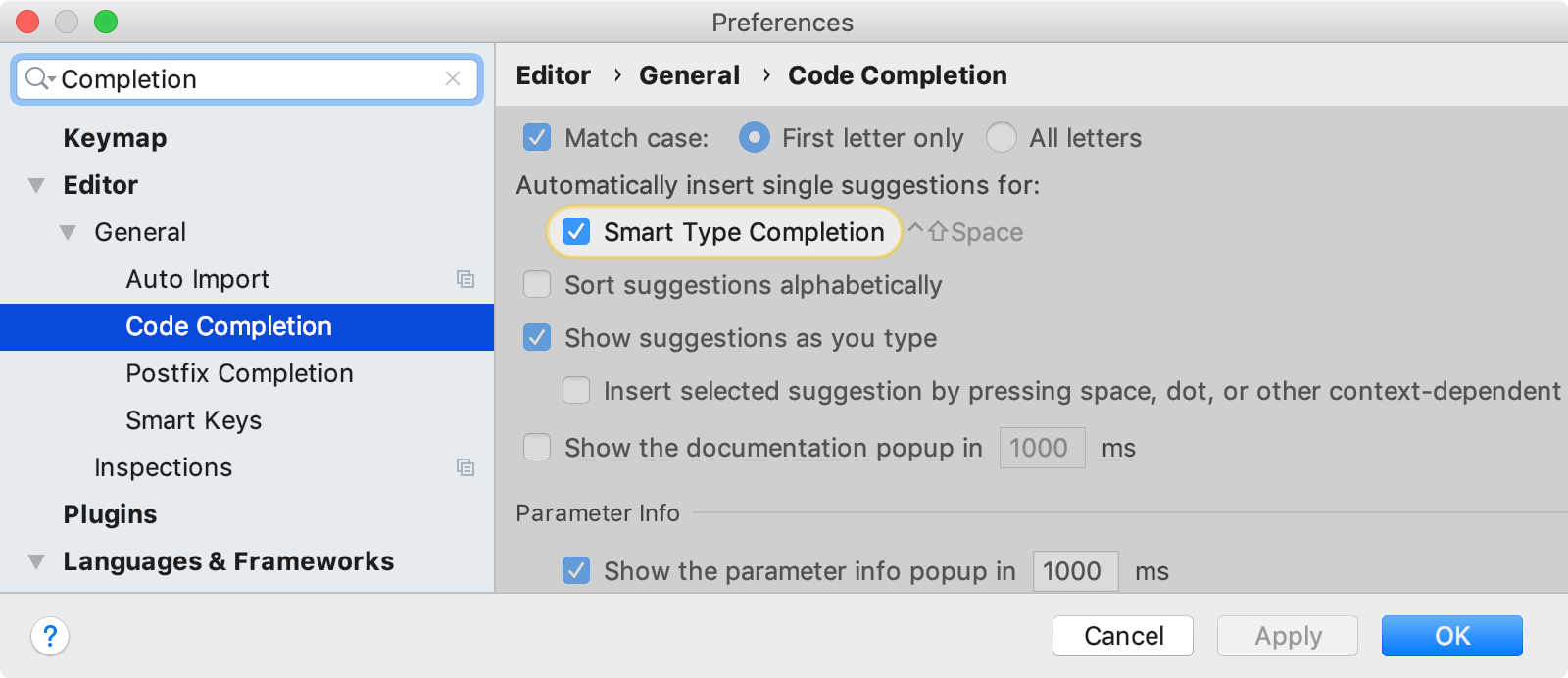Select the All letters radio button
The height and width of the screenshot is (678, 1568).
tap(1001, 138)
